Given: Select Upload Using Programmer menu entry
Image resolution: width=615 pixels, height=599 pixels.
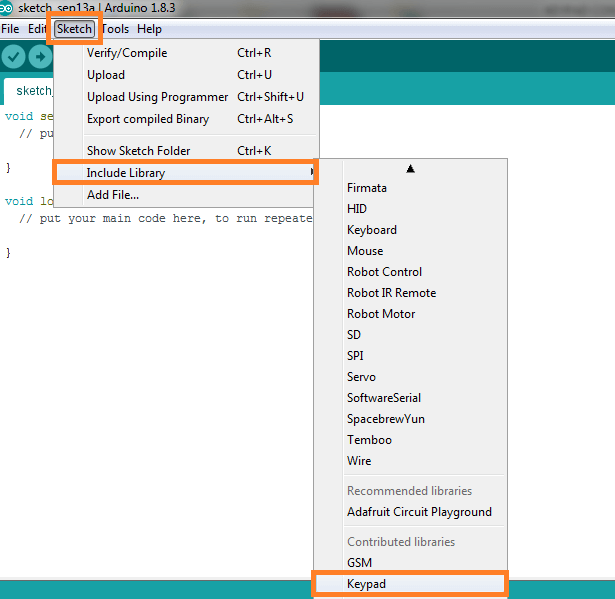Looking at the screenshot, I should pyautogui.click(x=186, y=97).
